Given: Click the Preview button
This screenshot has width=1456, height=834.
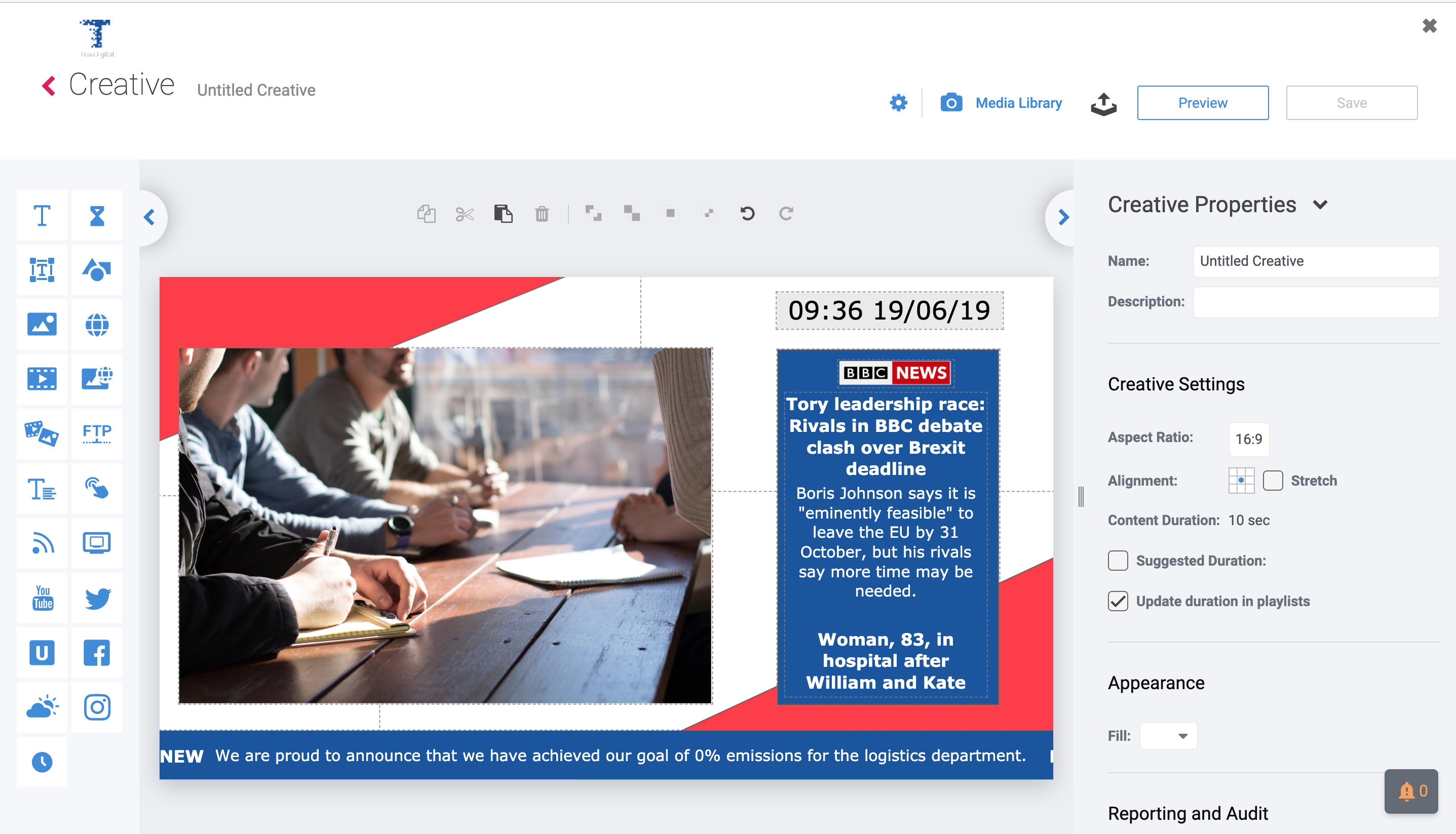Looking at the screenshot, I should (x=1202, y=103).
